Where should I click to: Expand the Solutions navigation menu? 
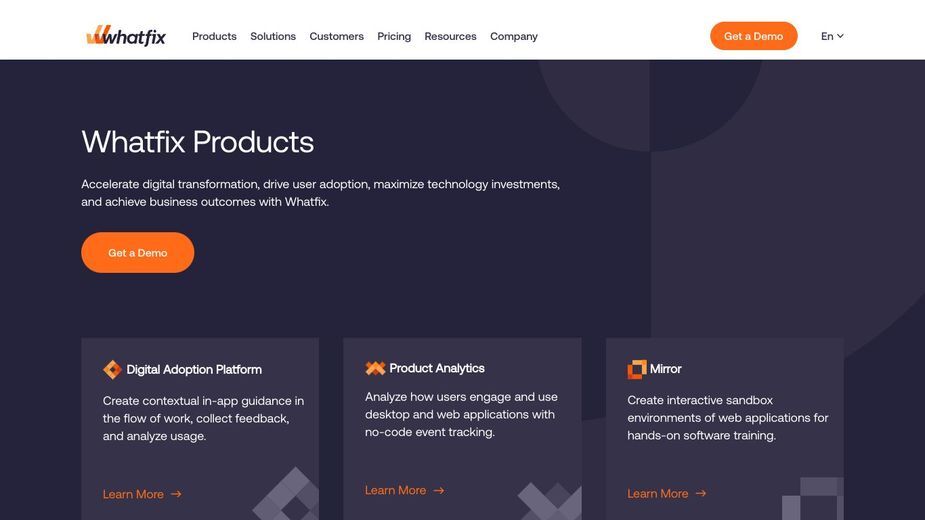tap(273, 36)
